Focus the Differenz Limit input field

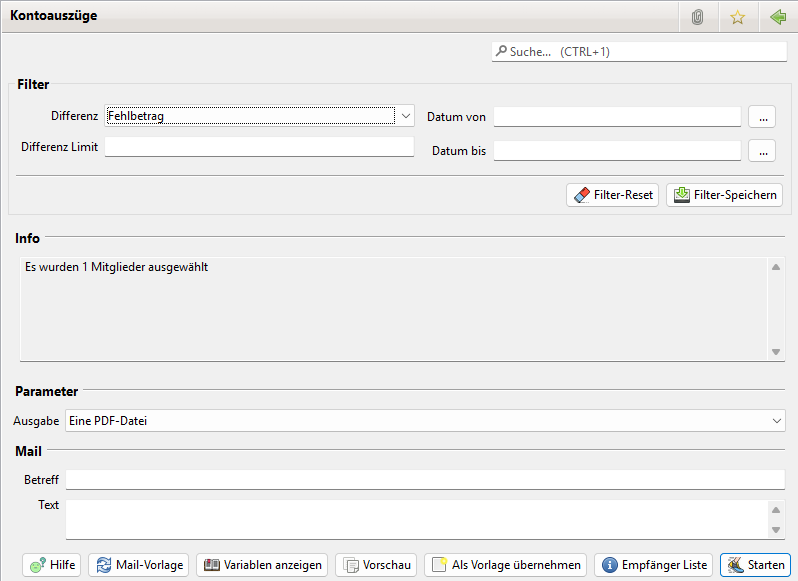pos(259,147)
